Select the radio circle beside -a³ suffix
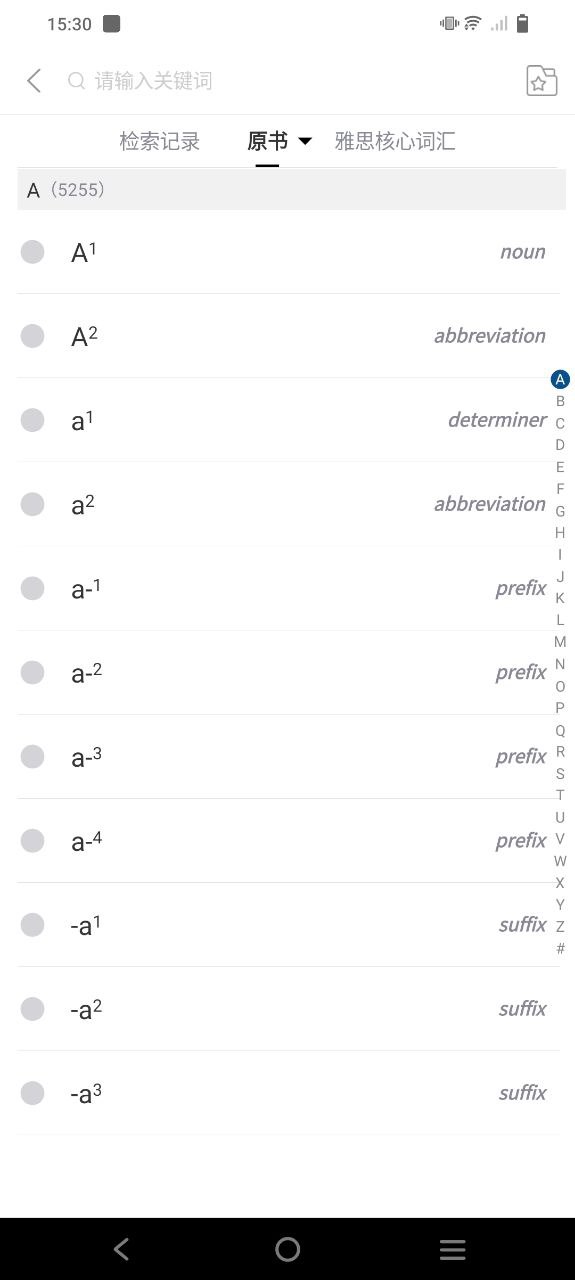The height and width of the screenshot is (1280, 575). click(x=33, y=1093)
